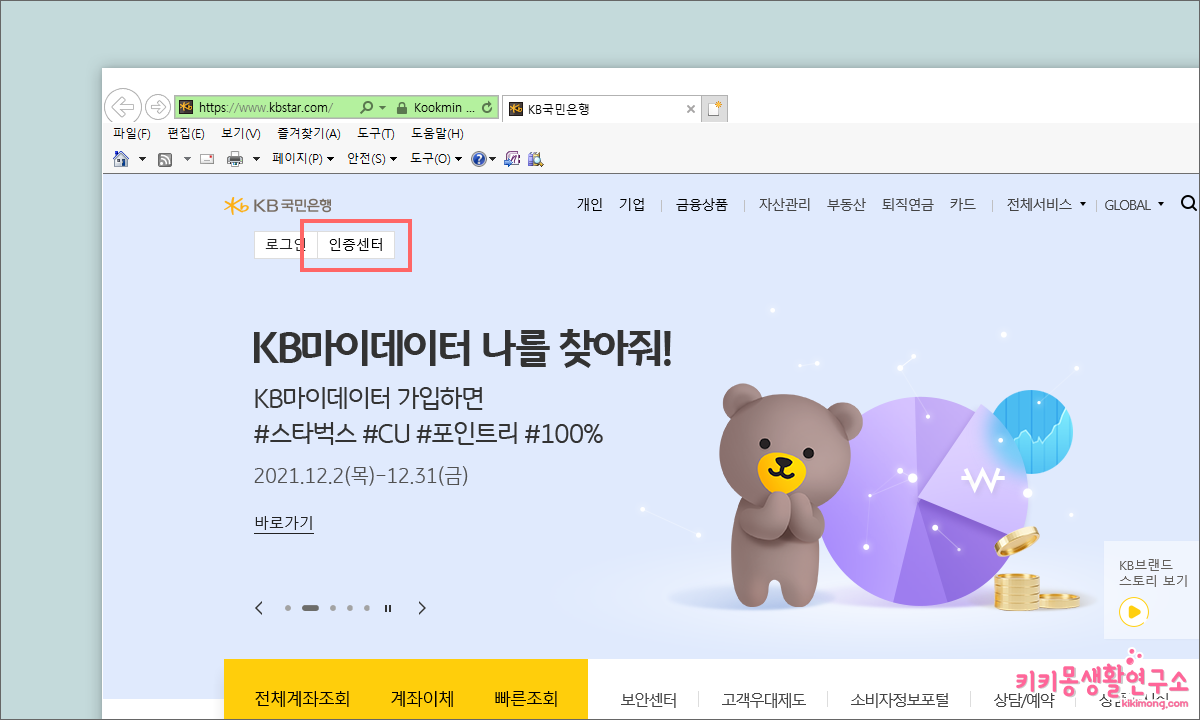Pause the banner slideshow with the pause control
The image size is (1200, 720).
click(387, 607)
